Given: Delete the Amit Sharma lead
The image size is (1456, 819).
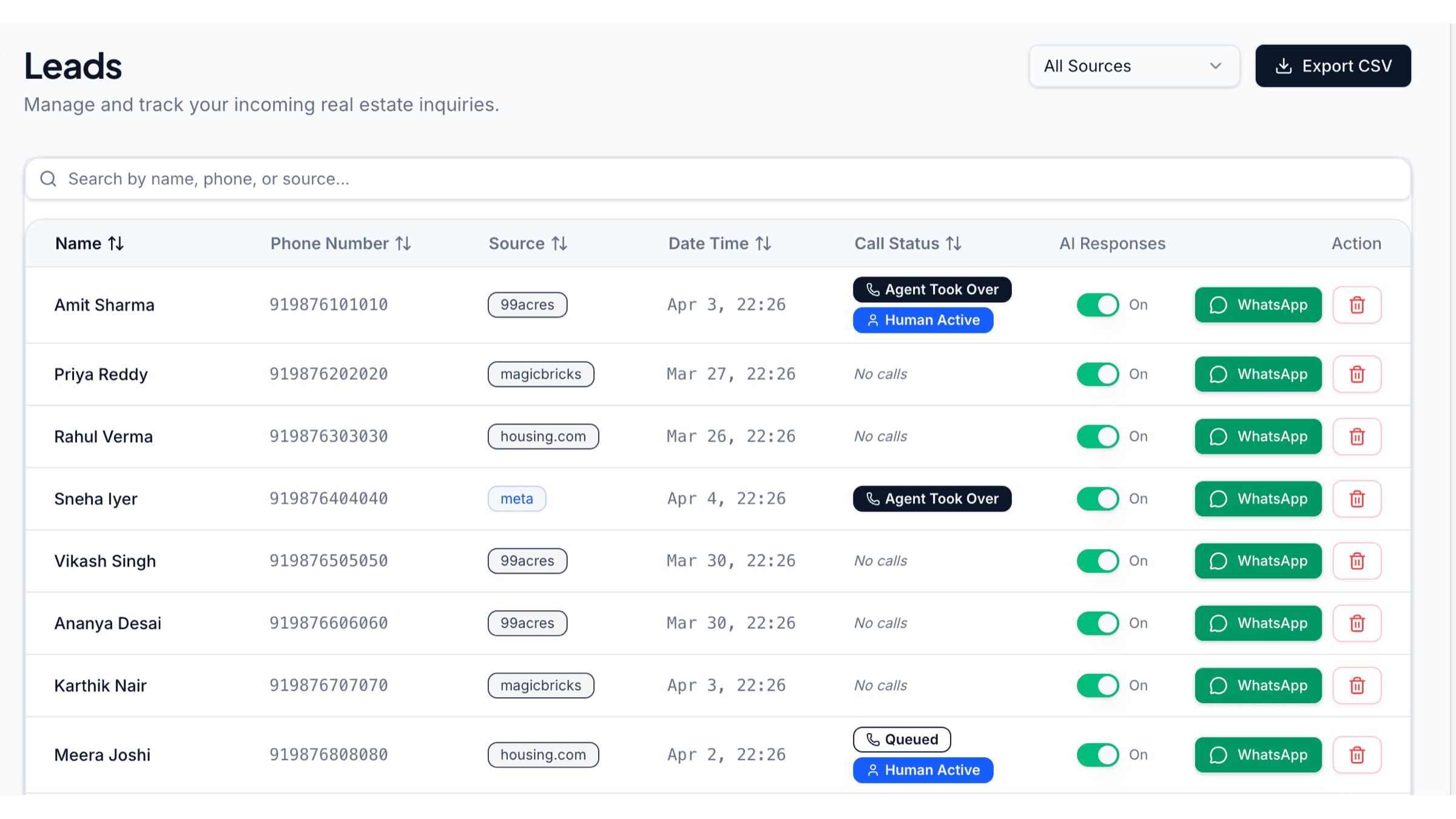Looking at the screenshot, I should point(1357,305).
